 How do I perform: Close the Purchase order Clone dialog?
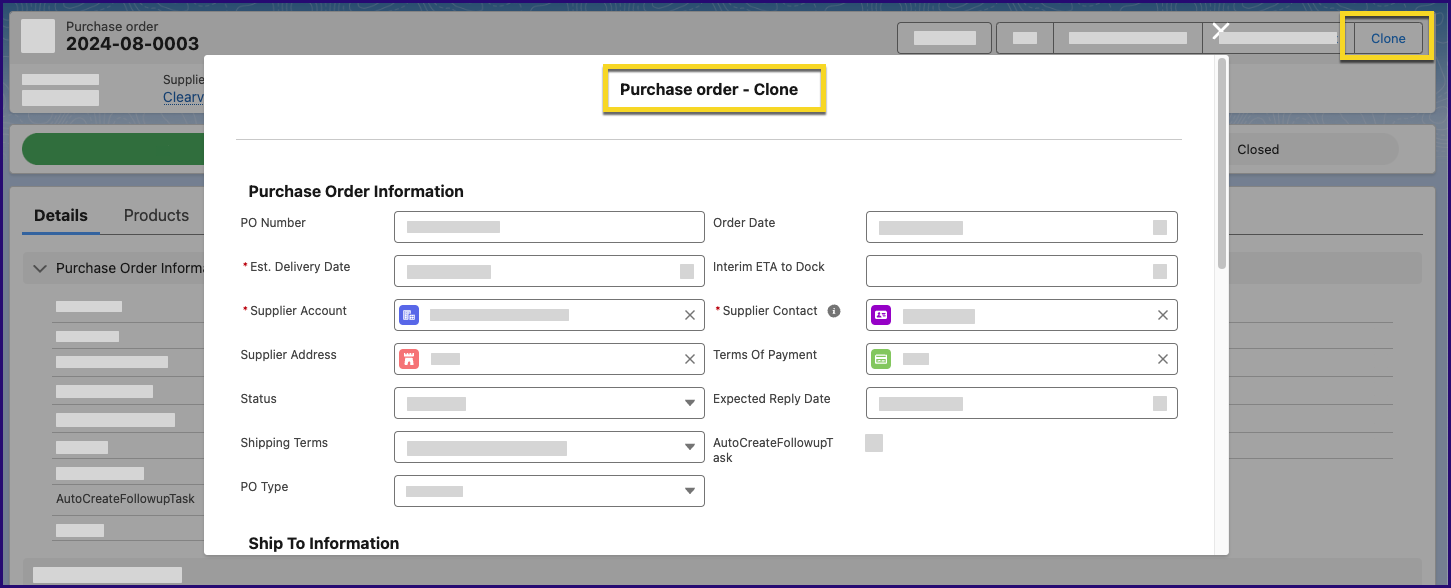click(x=1220, y=31)
